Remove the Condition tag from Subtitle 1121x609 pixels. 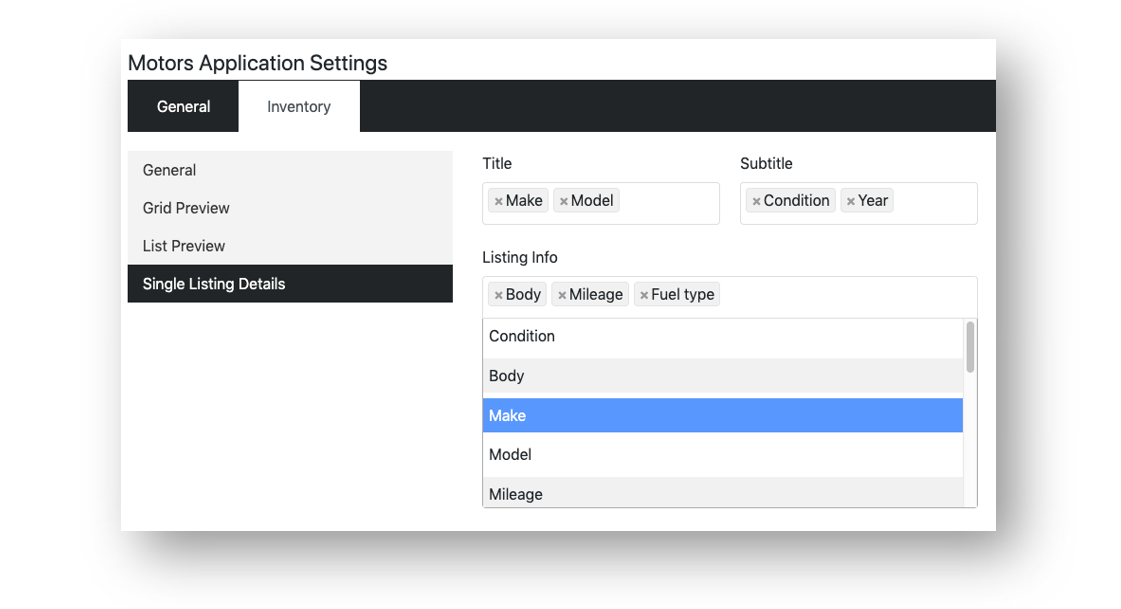pos(756,202)
